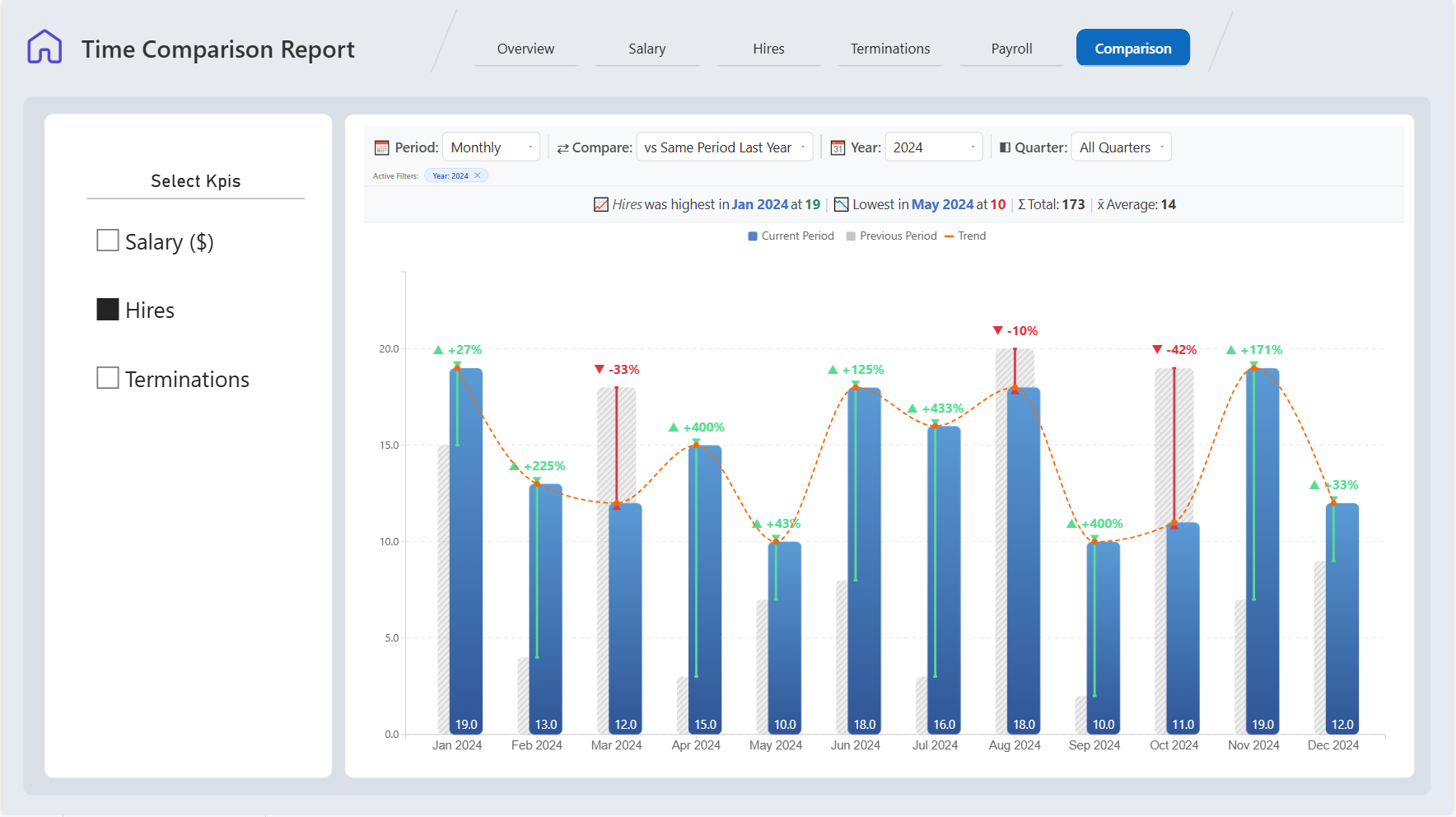Click the swap arrows icon beside Compare

click(x=562, y=148)
